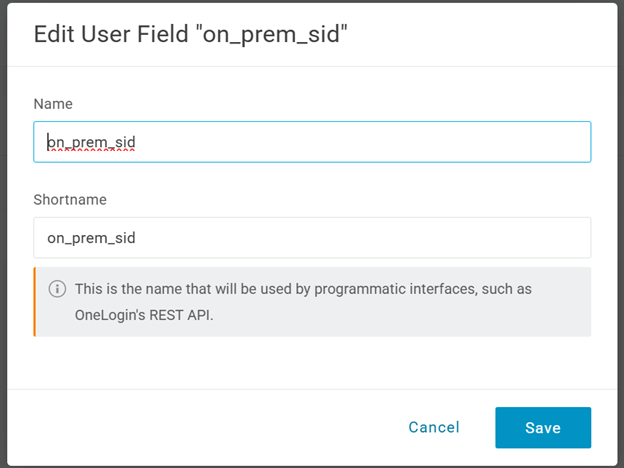Click the dialog footer left of Cancel

click(x=200, y=427)
